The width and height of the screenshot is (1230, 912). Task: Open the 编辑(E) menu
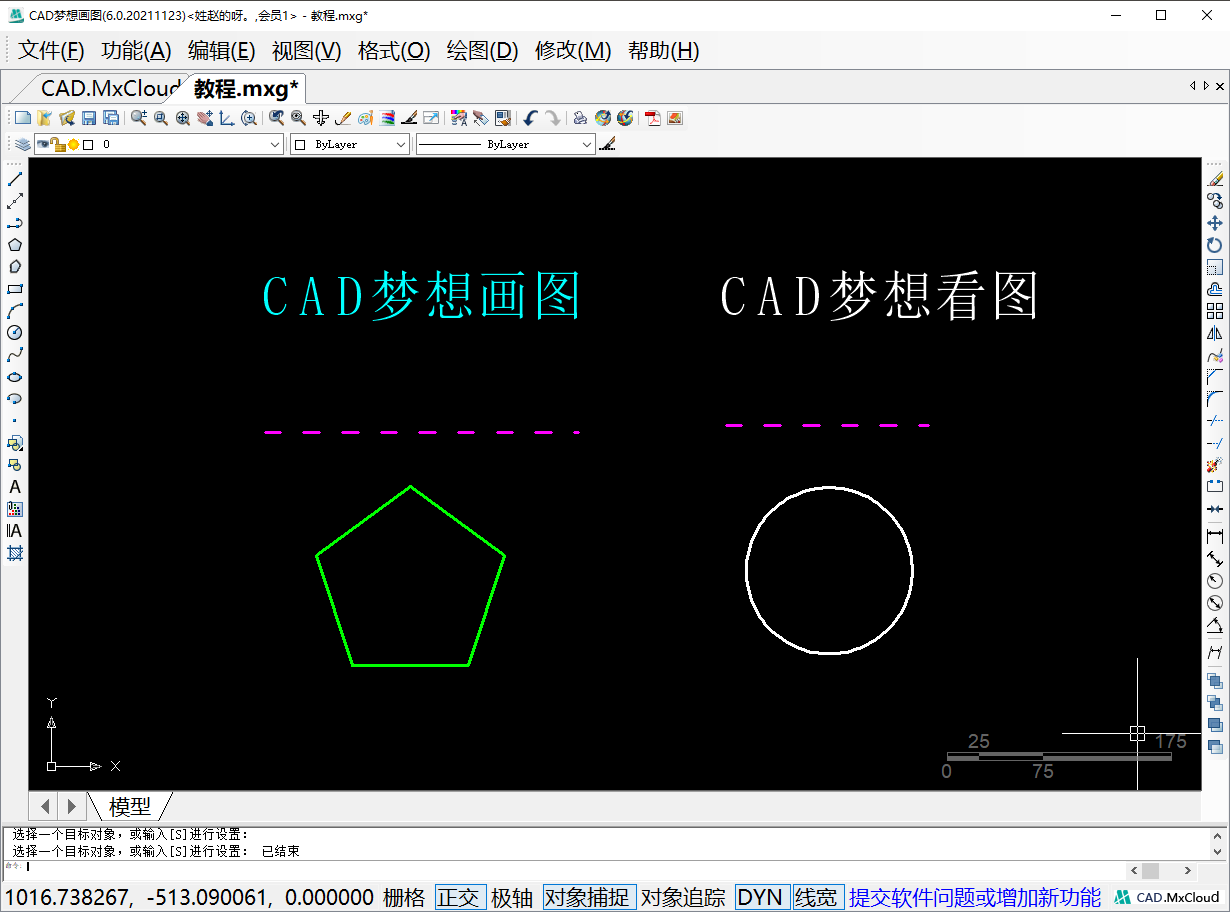[x=222, y=51]
